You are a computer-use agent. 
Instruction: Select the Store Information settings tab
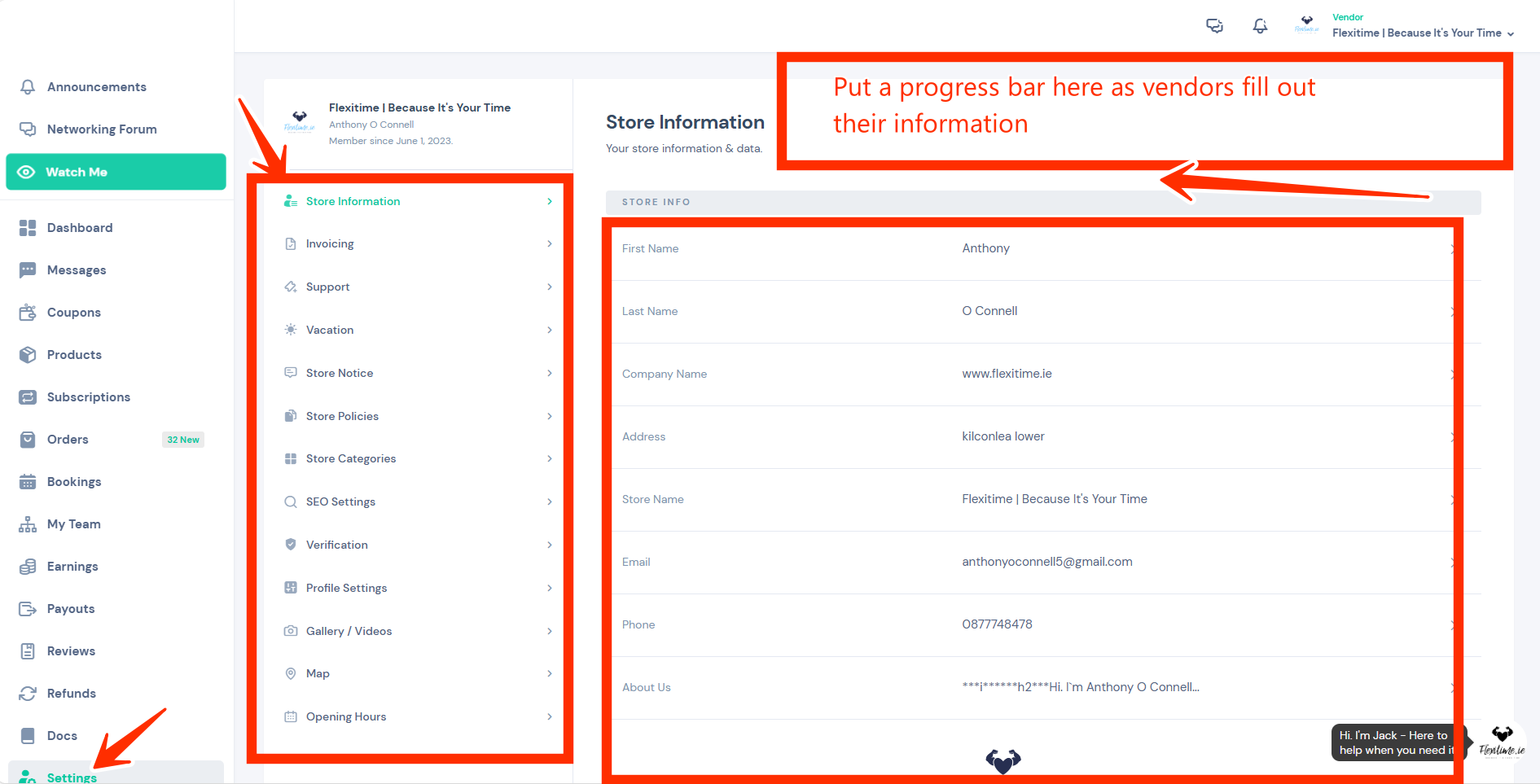[418, 201]
